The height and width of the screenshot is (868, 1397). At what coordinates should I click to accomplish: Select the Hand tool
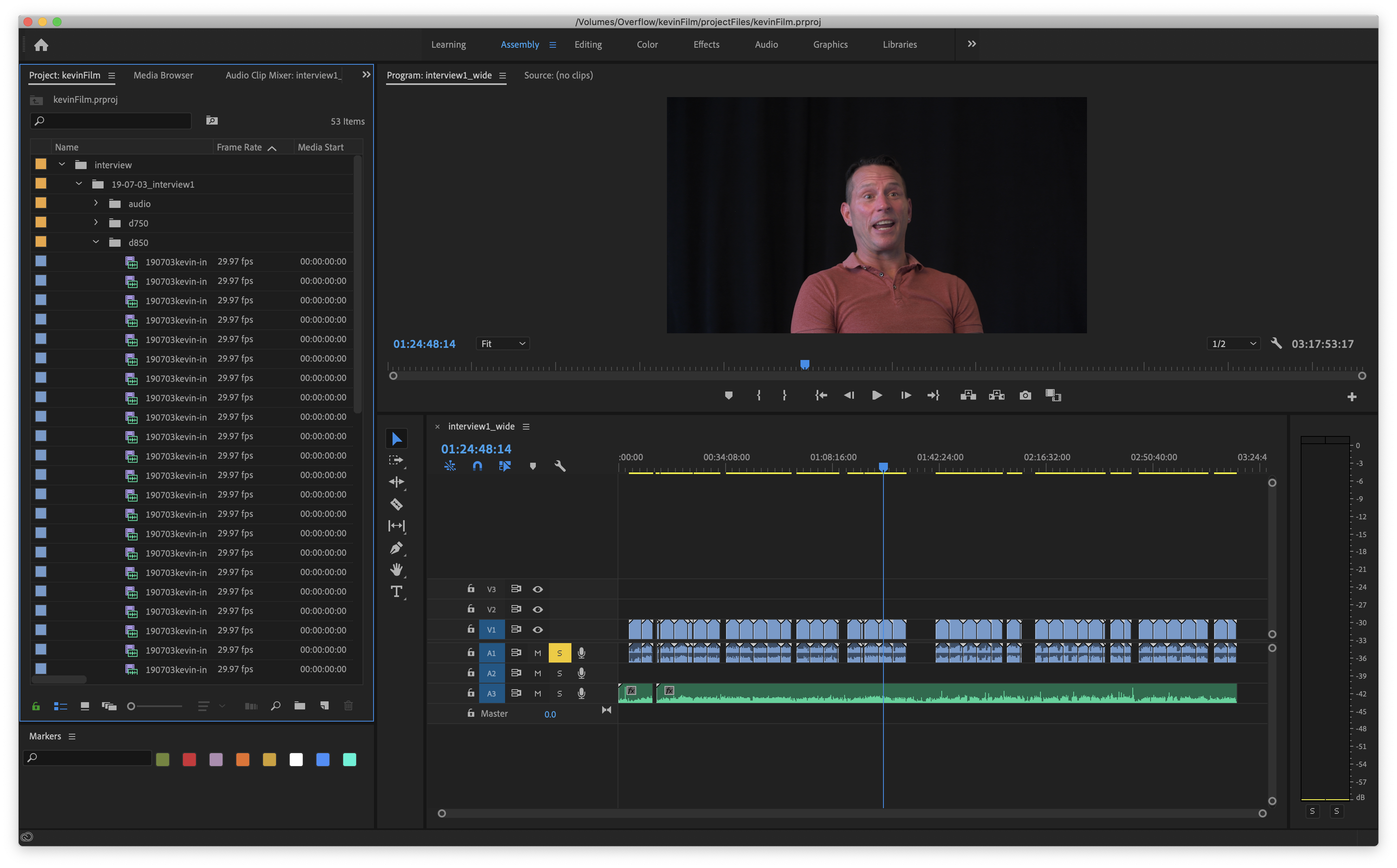396,569
